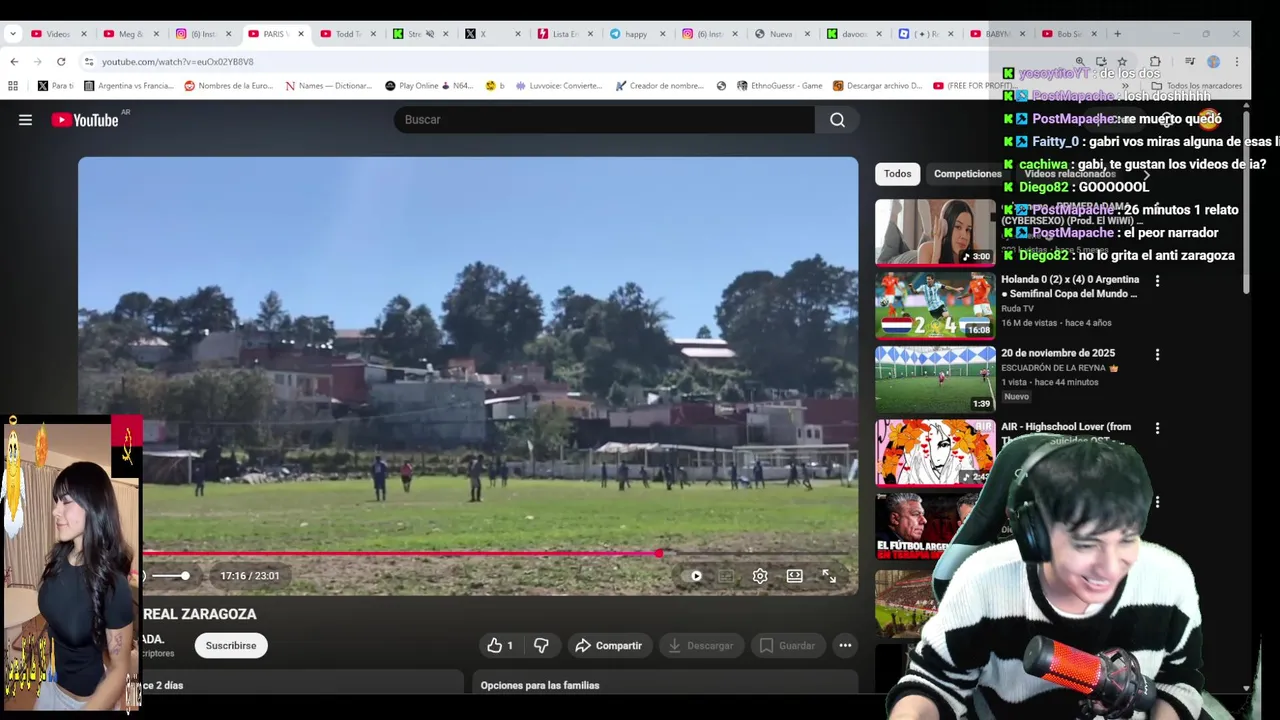Like the video with thumbs up
Viewport: 1280px width, 720px height.
tap(500, 646)
